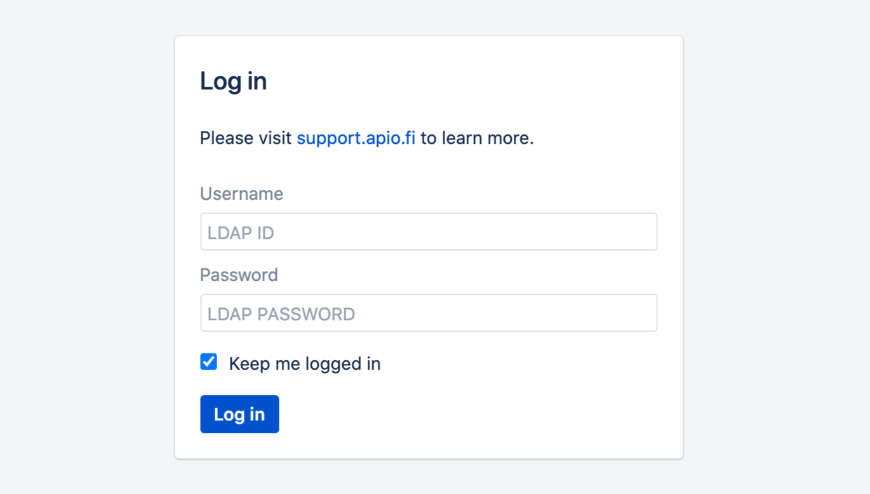Disable the stay logged in option

209,362
